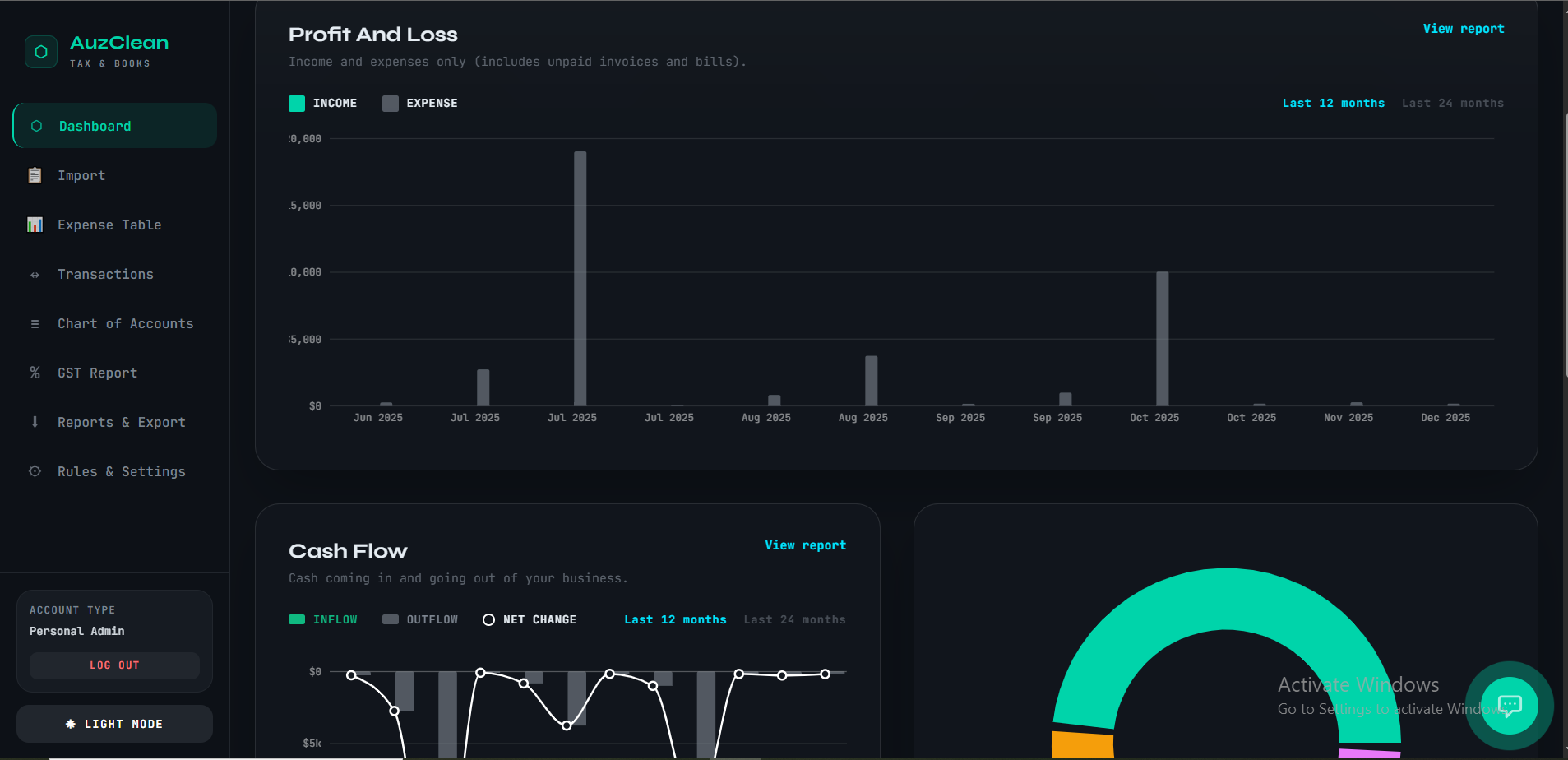Click the tall Oct 2025 expense bar
The width and height of the screenshot is (1568, 760).
point(1163,338)
